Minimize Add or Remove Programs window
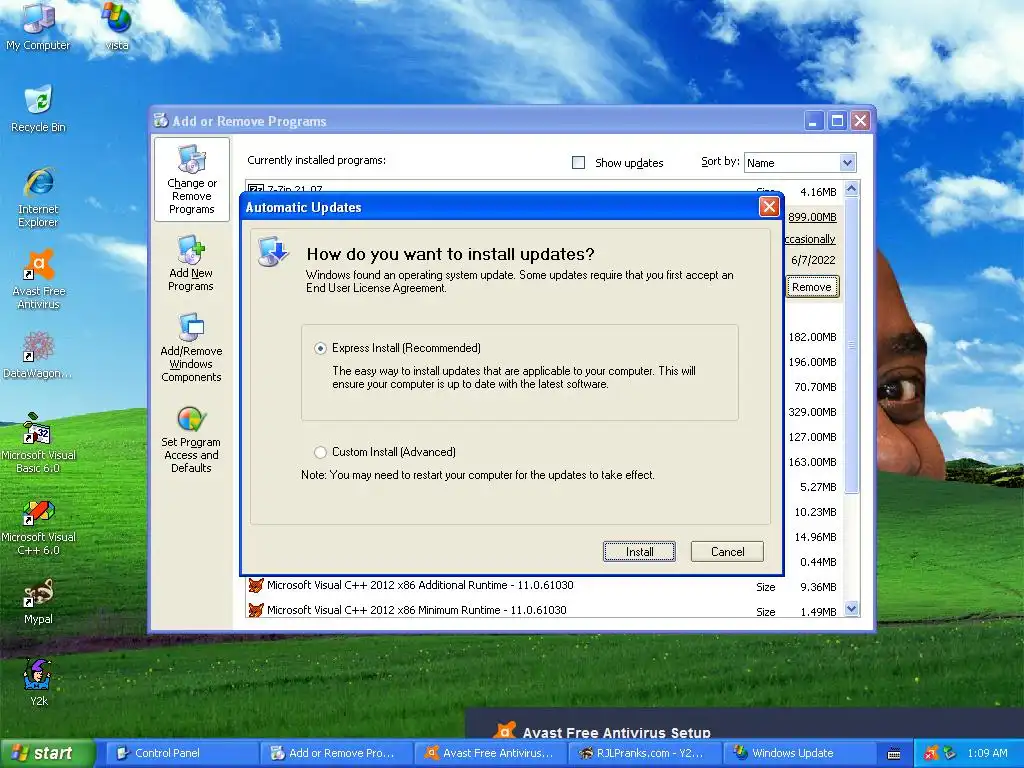Screen dimensions: 1024x768 [x=814, y=120]
